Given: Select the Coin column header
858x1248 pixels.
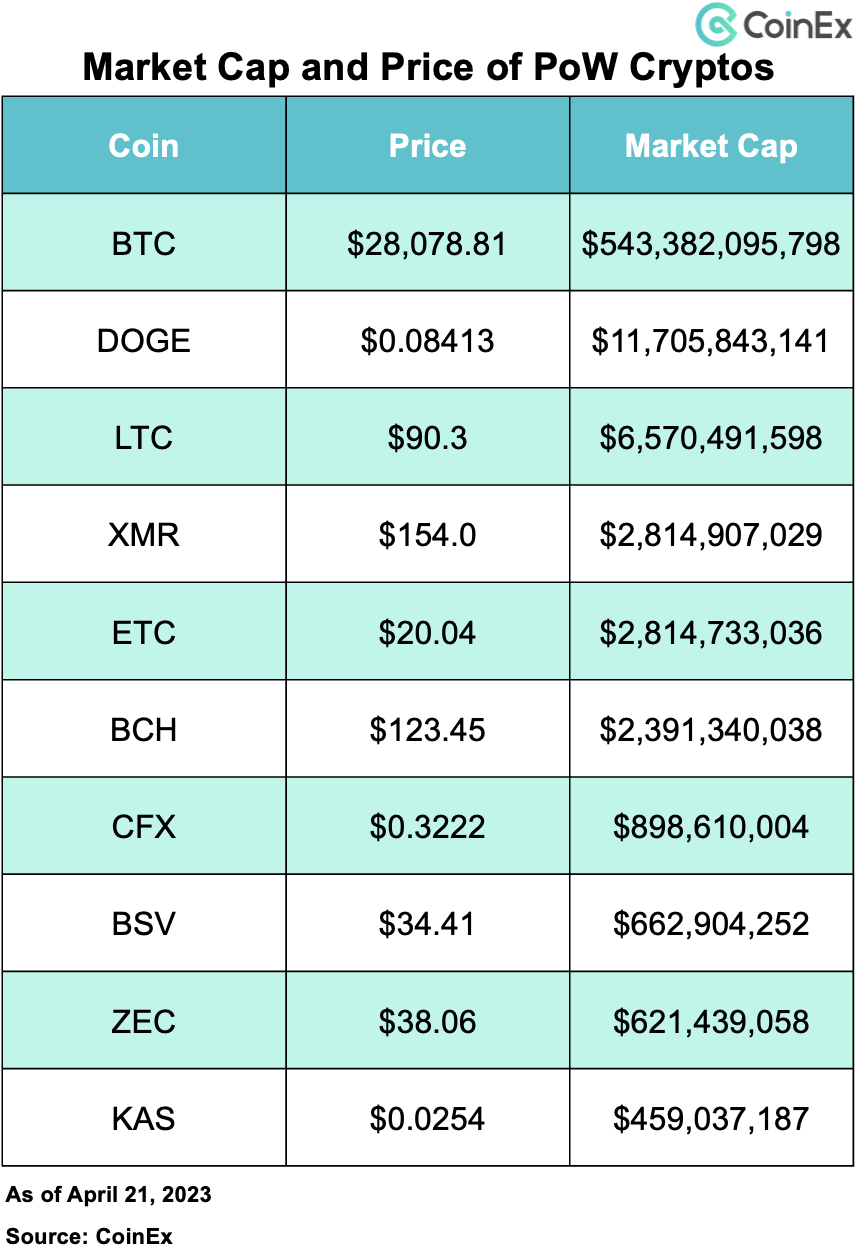Looking at the screenshot, I should click(x=144, y=146).
